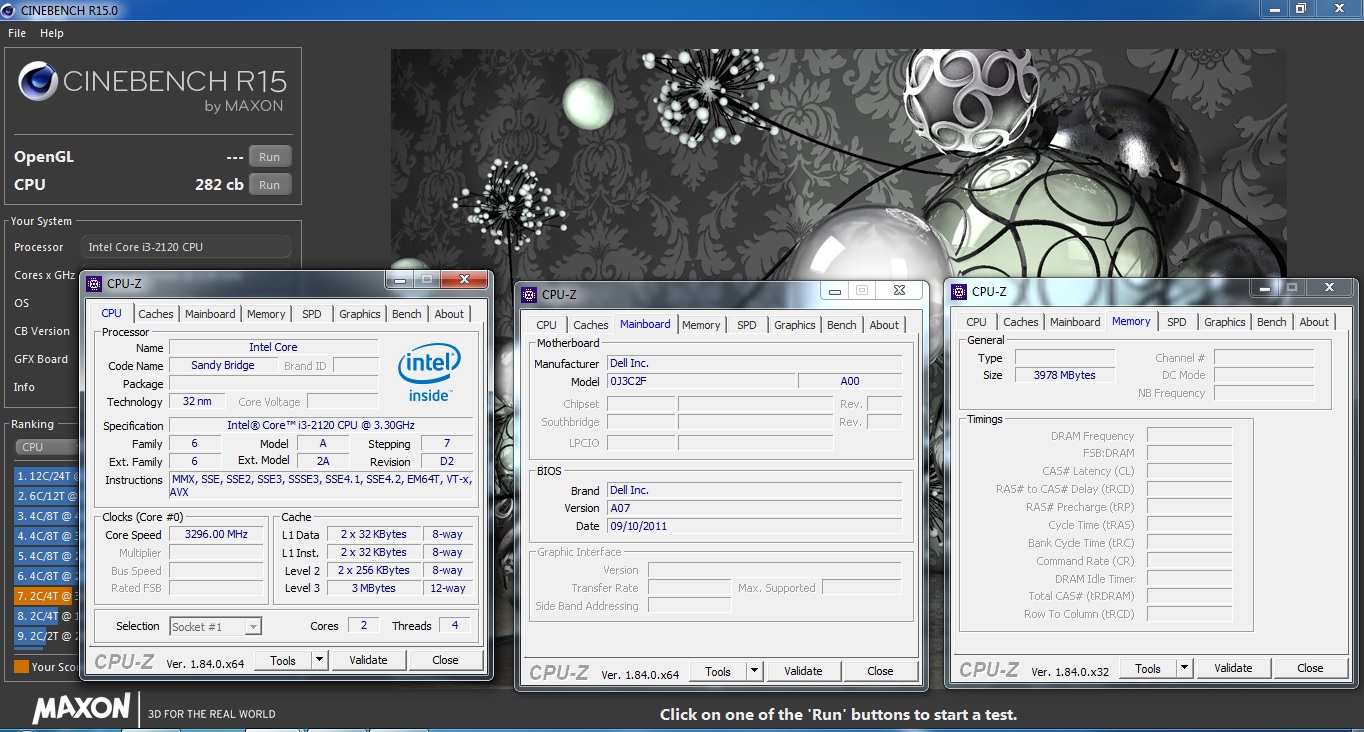
Task: Click Close button in first CPU-Z window
Action: click(445, 660)
